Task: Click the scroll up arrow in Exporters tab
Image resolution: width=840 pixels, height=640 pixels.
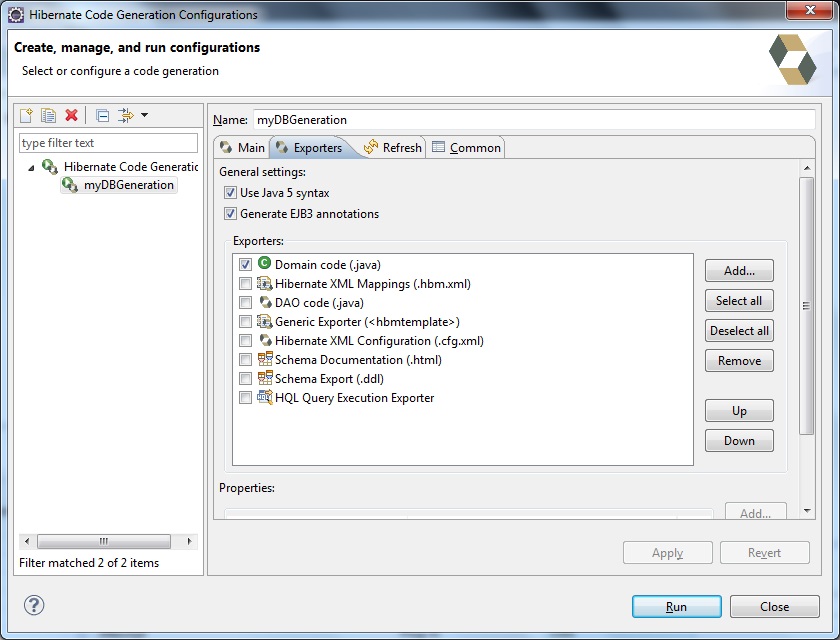Action: click(807, 168)
